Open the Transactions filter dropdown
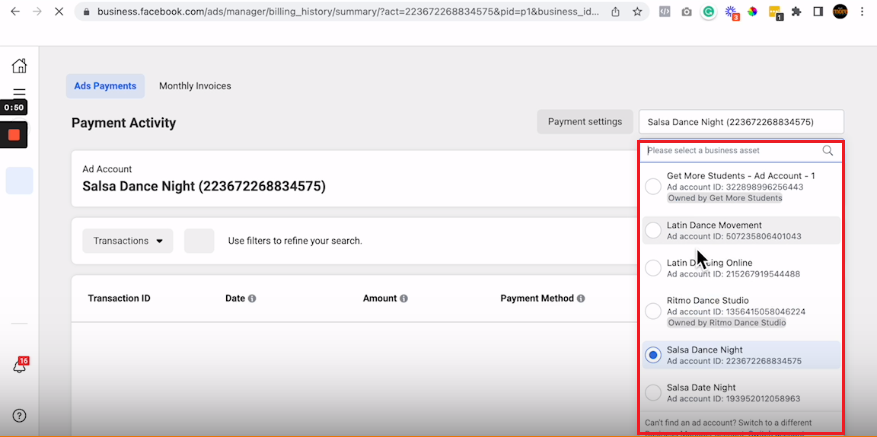 (128, 241)
